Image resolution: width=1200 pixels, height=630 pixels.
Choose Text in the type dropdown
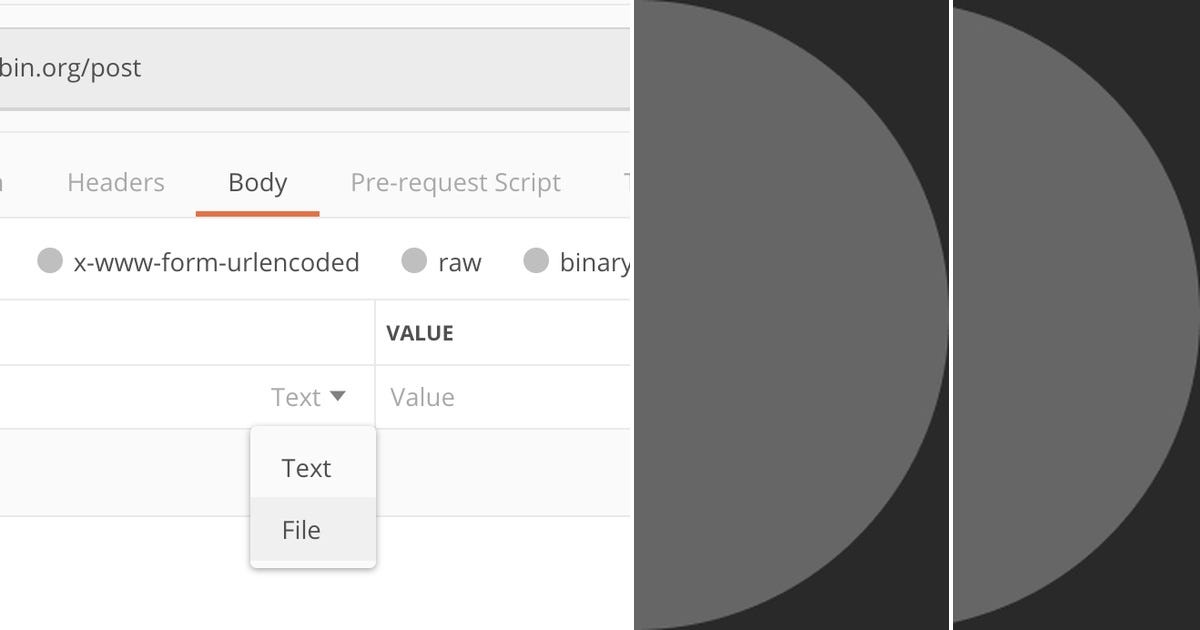click(306, 468)
